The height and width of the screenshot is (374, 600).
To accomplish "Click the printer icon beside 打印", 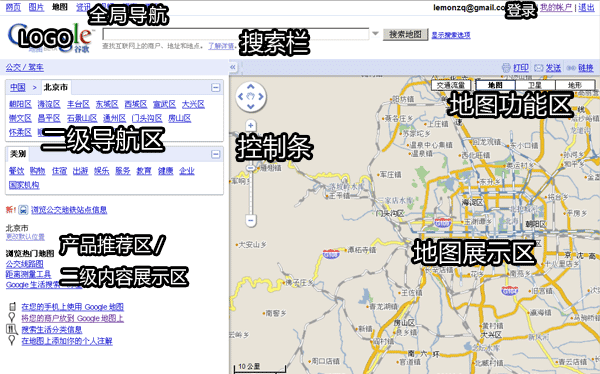I will (x=506, y=68).
